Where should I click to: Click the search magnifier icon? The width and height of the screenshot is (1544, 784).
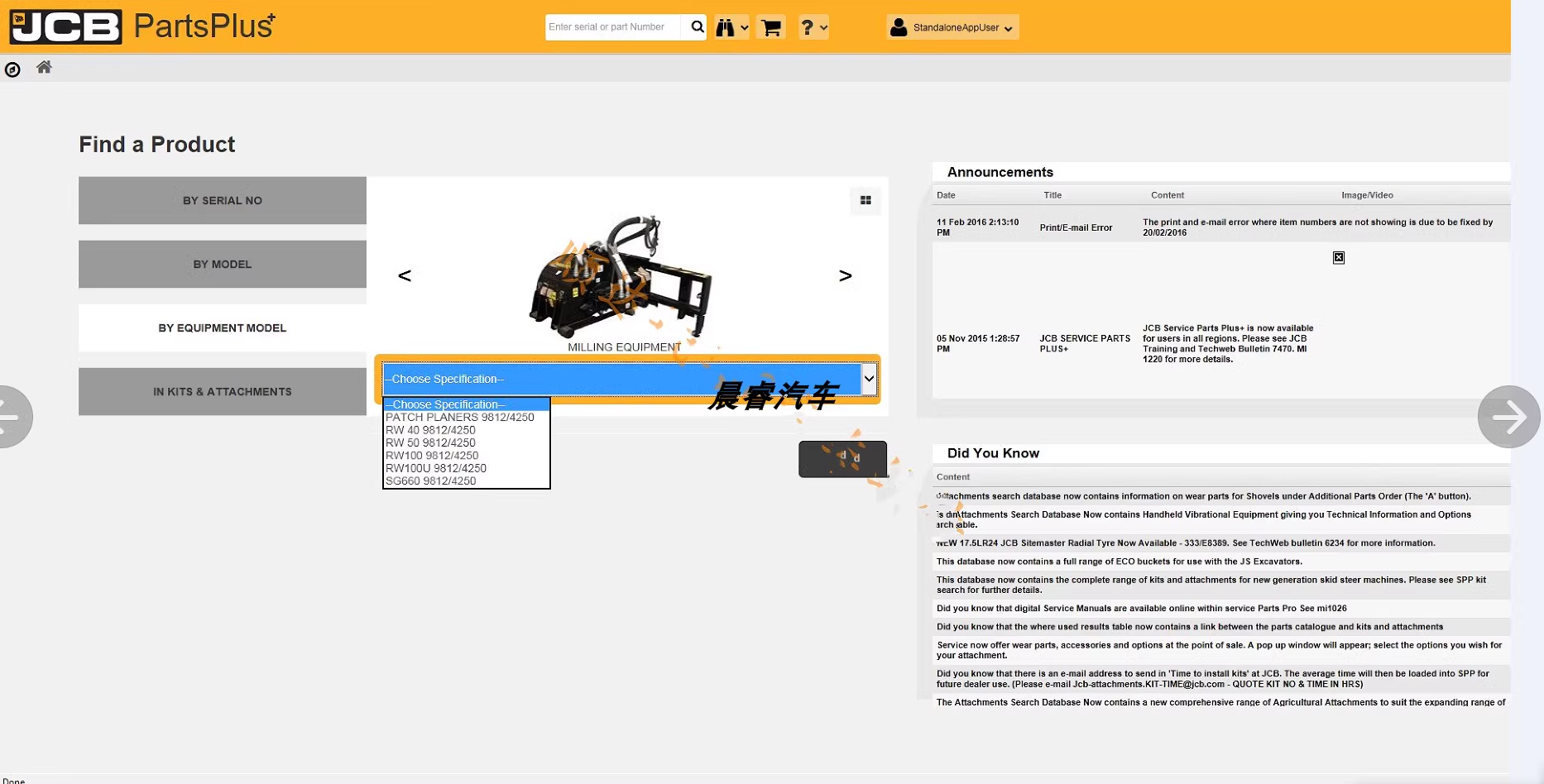tap(697, 27)
